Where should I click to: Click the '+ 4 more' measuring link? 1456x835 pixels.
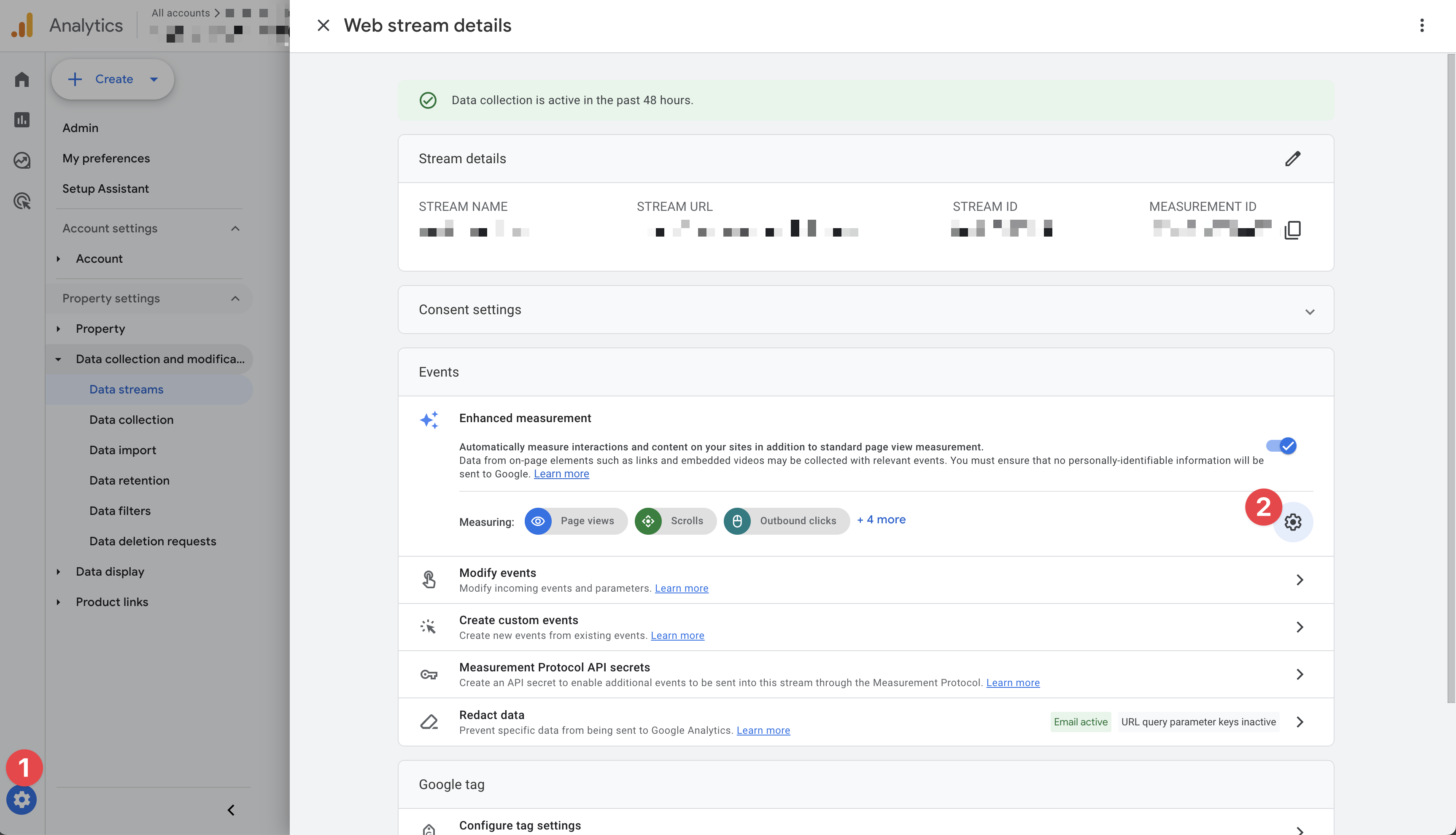click(881, 520)
